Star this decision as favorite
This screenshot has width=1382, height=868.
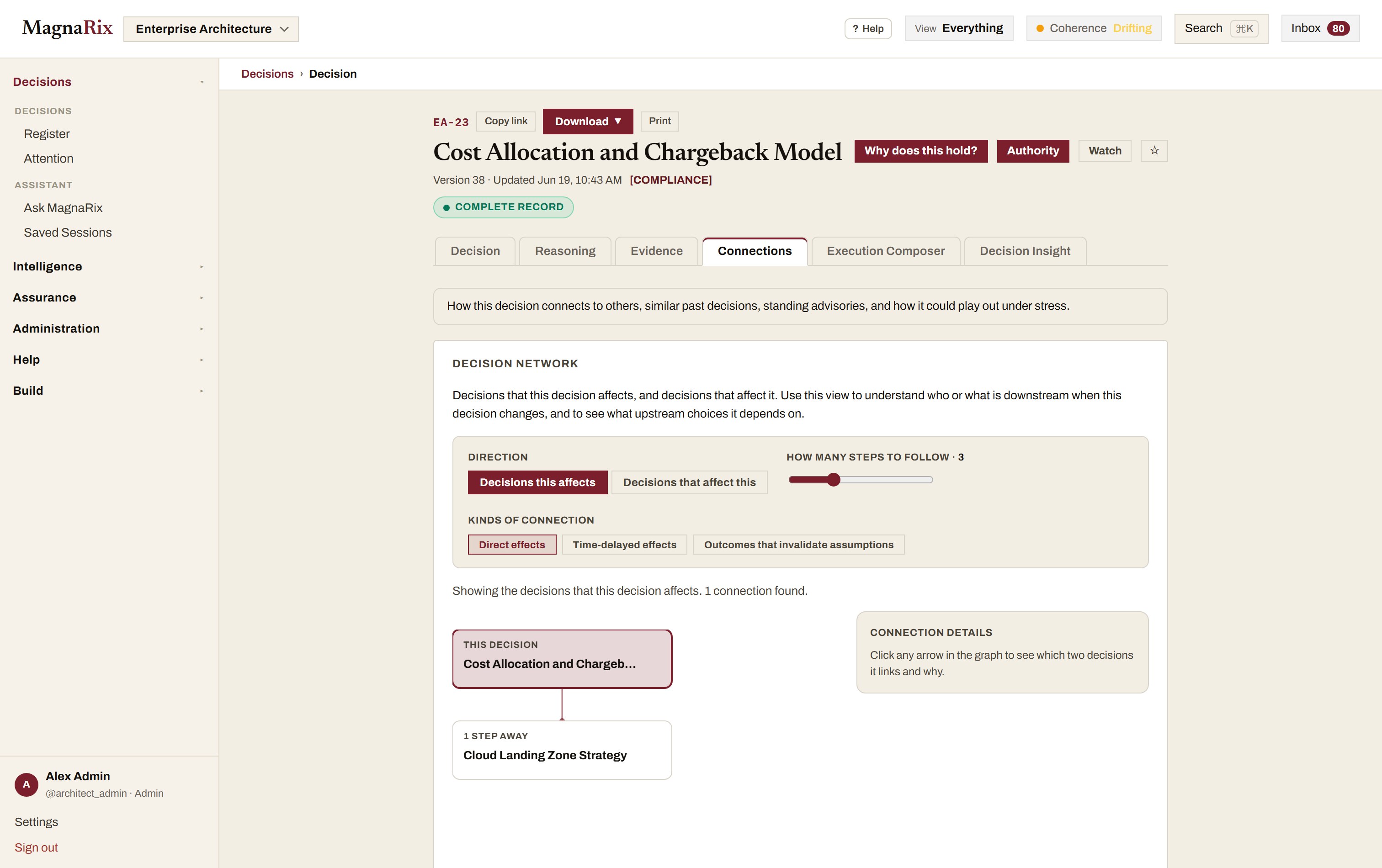pyautogui.click(x=1154, y=150)
